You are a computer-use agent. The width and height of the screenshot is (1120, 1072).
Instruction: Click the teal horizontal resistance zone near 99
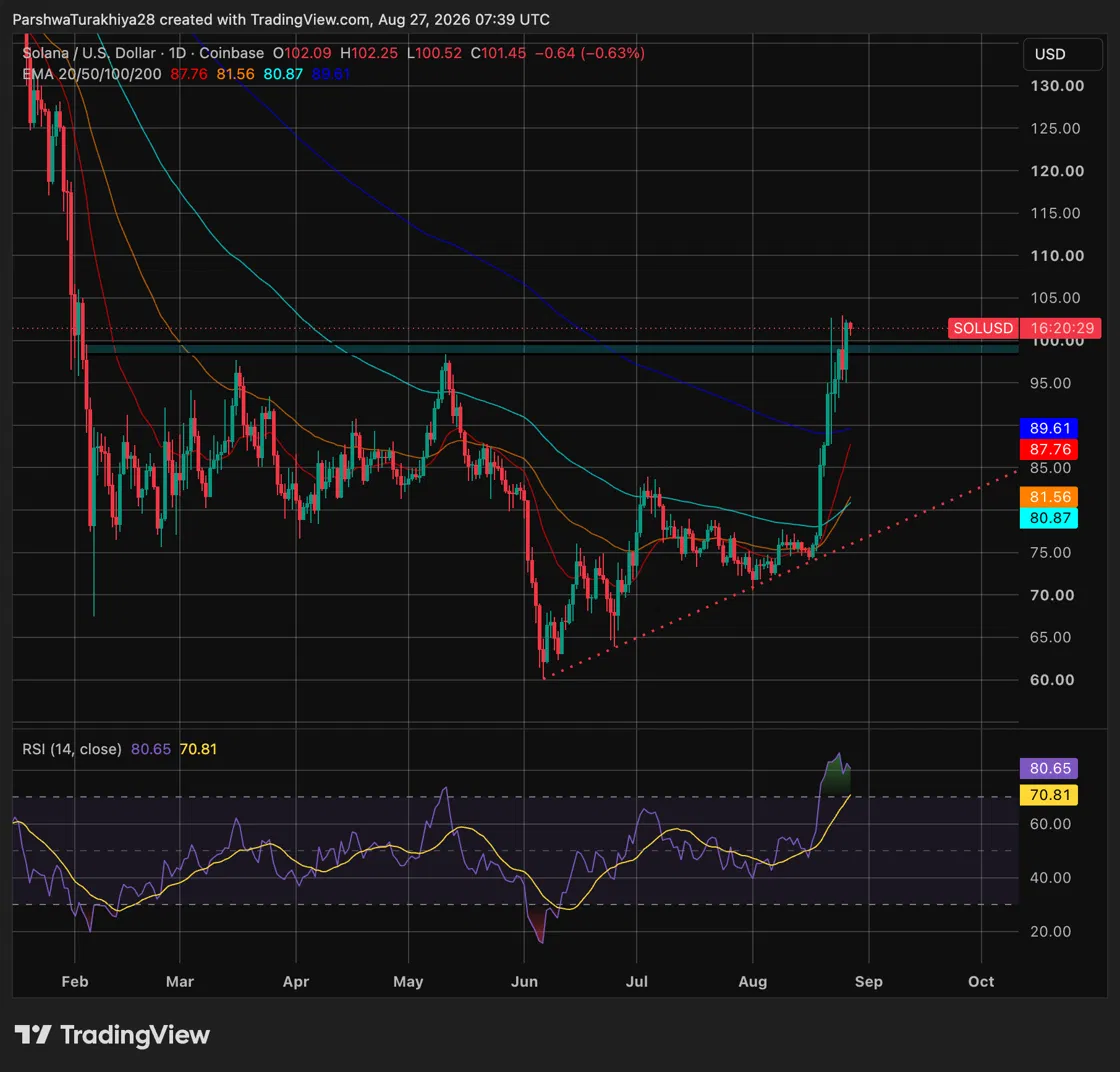[x=551, y=349]
